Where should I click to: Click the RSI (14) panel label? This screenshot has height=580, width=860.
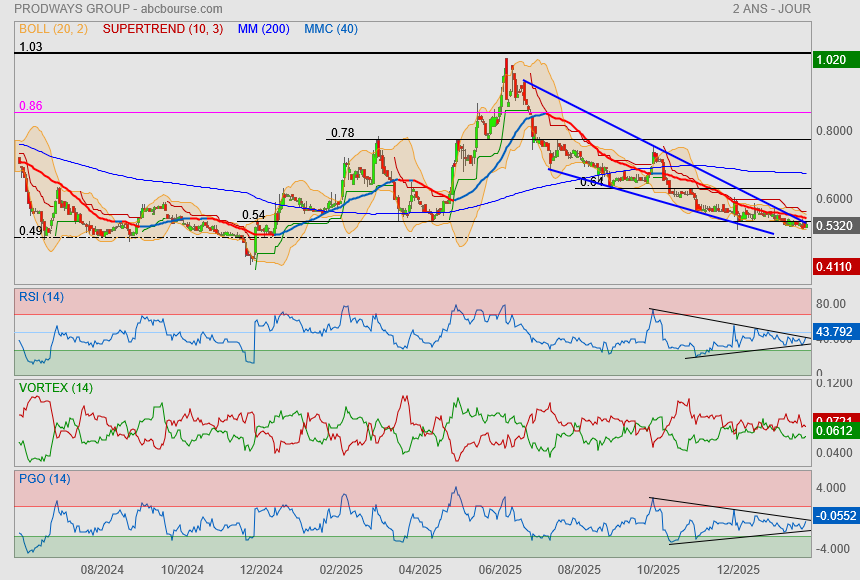coord(41,297)
